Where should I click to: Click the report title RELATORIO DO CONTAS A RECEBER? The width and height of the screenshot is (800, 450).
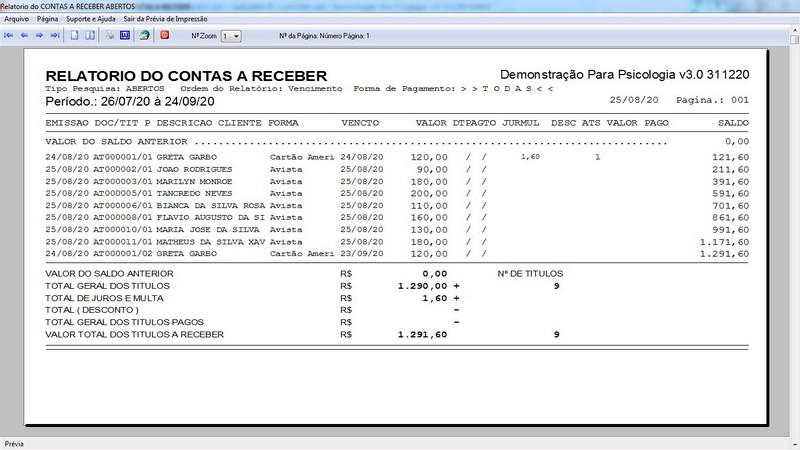coord(186,76)
